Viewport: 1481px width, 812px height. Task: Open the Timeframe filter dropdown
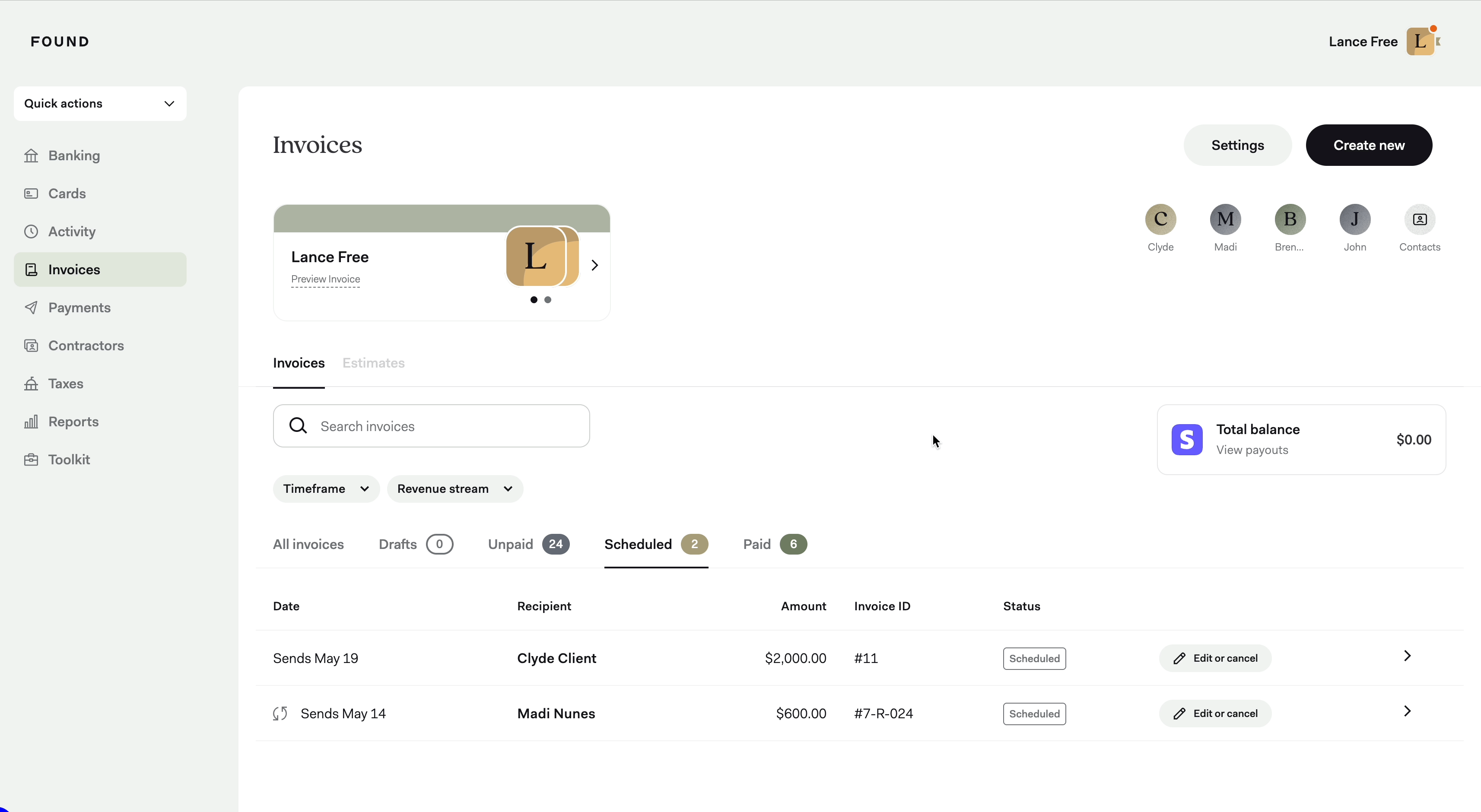(x=326, y=489)
